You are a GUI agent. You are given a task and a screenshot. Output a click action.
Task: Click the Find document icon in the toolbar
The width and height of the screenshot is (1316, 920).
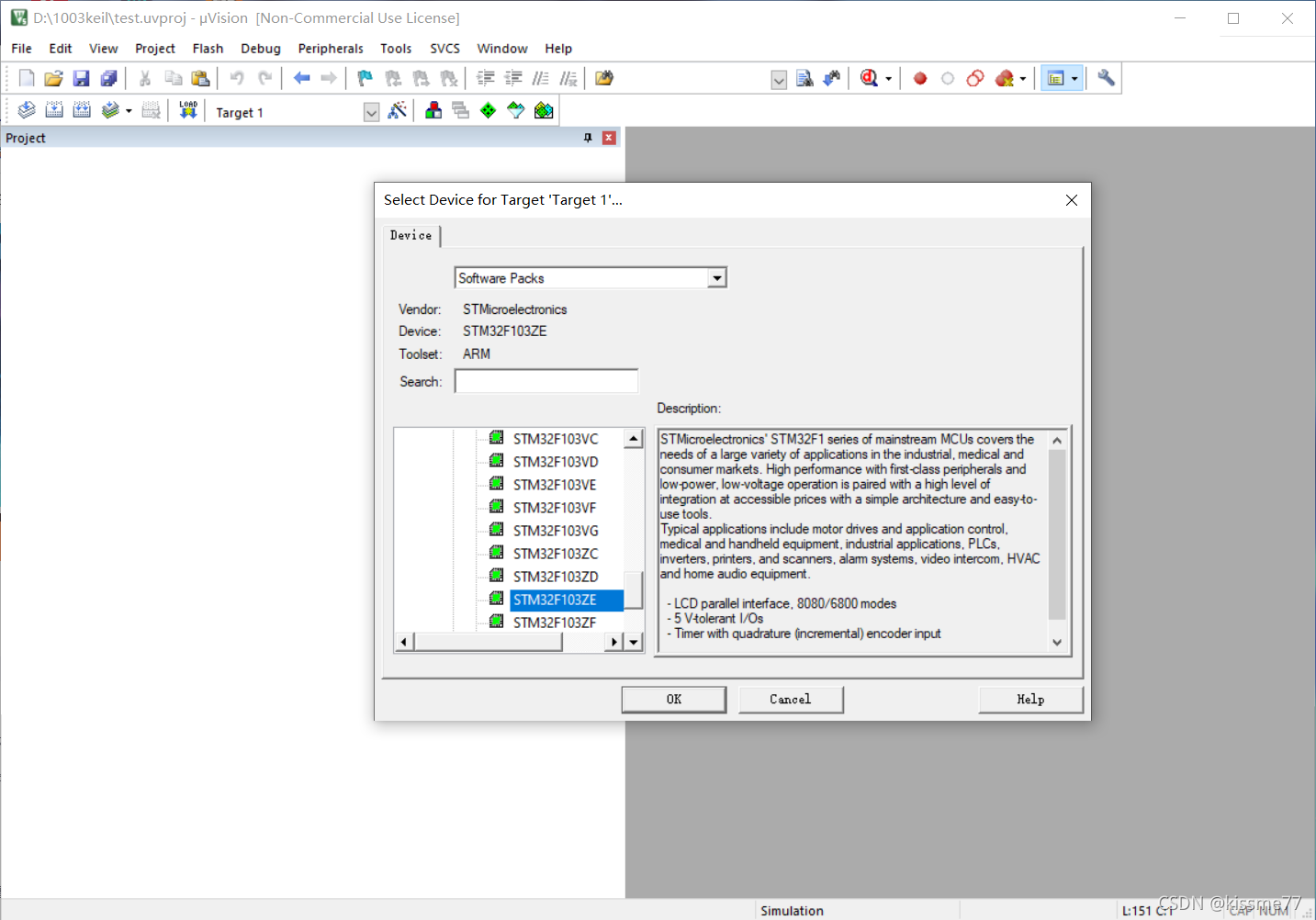pos(804,78)
